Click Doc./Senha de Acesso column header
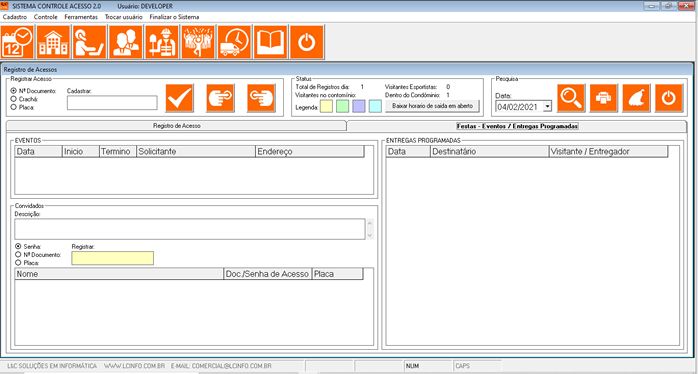 pyautogui.click(x=268, y=274)
